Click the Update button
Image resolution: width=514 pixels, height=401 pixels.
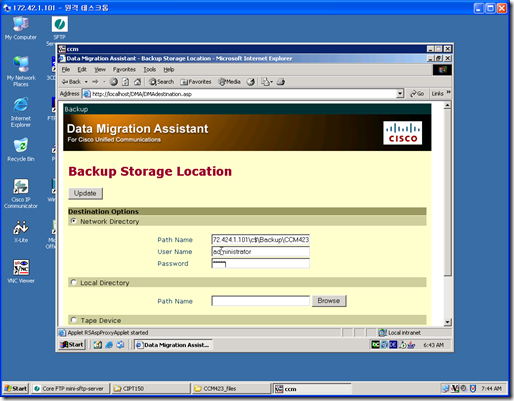85,193
